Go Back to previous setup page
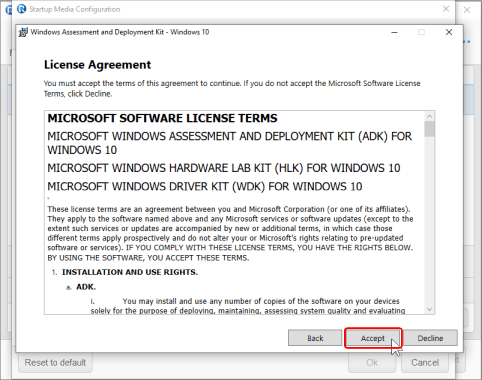The image size is (482, 380). pyautogui.click(x=315, y=338)
